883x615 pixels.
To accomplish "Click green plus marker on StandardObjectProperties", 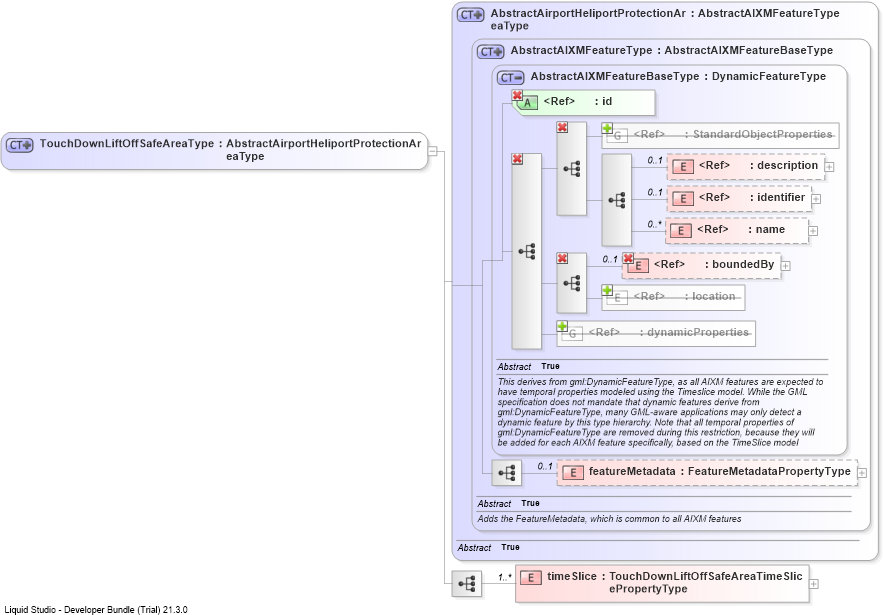I will [x=607, y=128].
